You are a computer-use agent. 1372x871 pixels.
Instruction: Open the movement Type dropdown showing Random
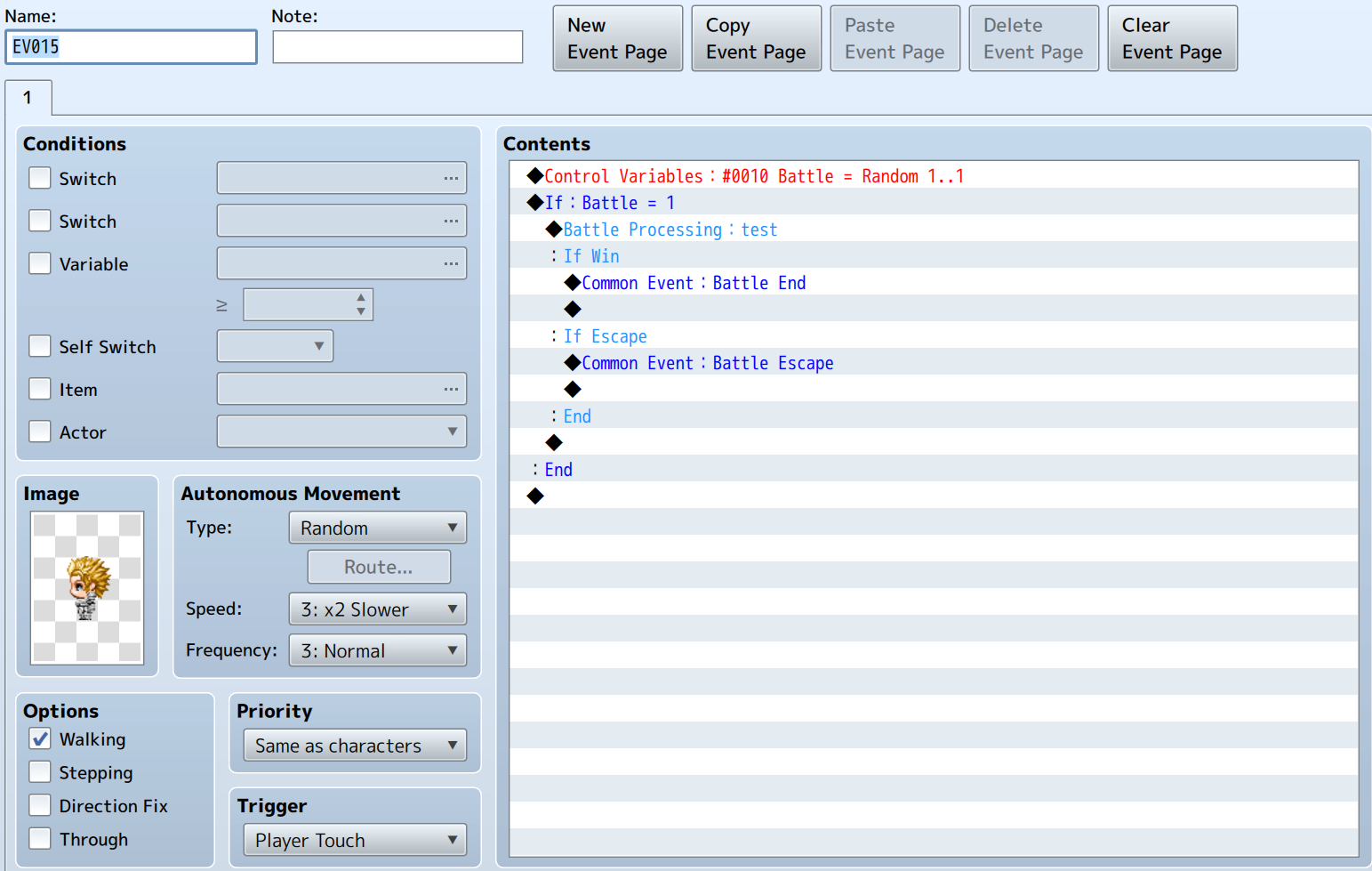[378, 528]
